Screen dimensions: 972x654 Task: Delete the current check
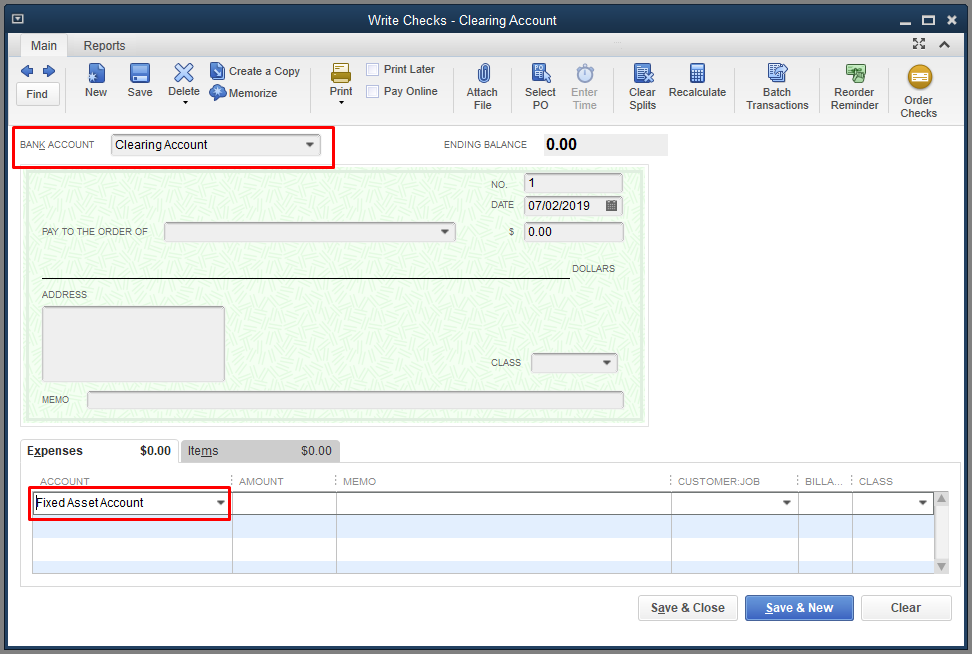click(x=183, y=79)
